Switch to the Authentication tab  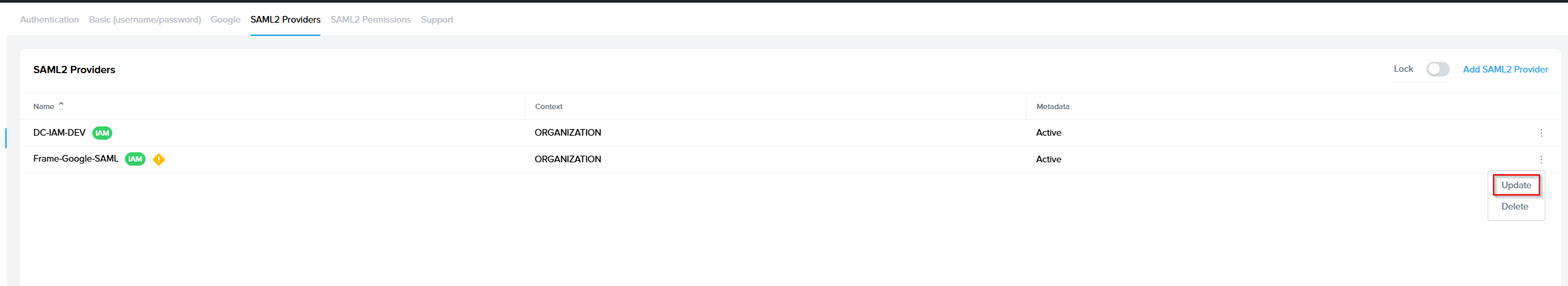49,20
